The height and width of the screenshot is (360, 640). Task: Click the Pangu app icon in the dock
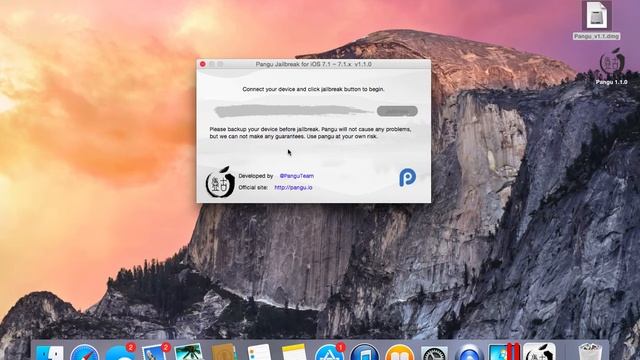[540, 352]
